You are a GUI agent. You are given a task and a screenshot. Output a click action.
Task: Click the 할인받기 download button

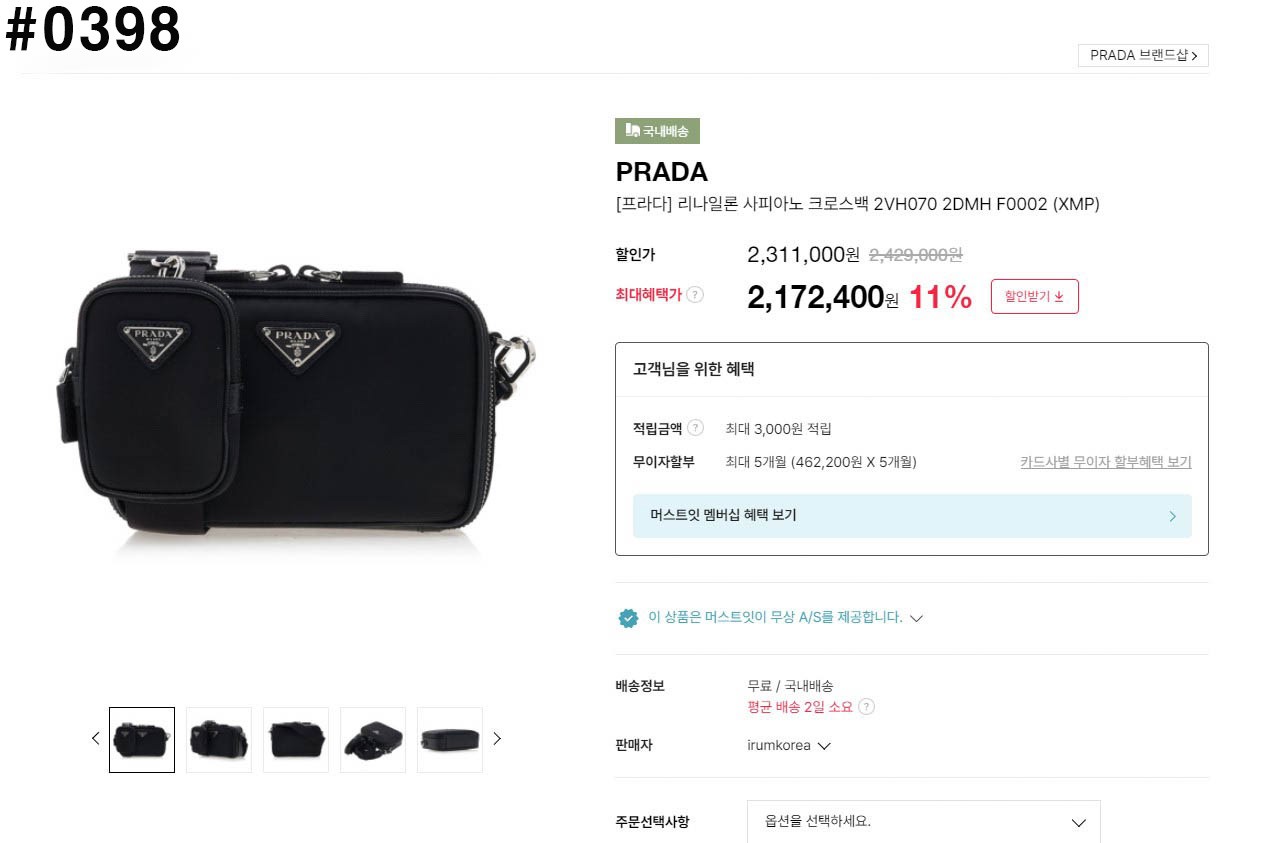coord(1034,296)
